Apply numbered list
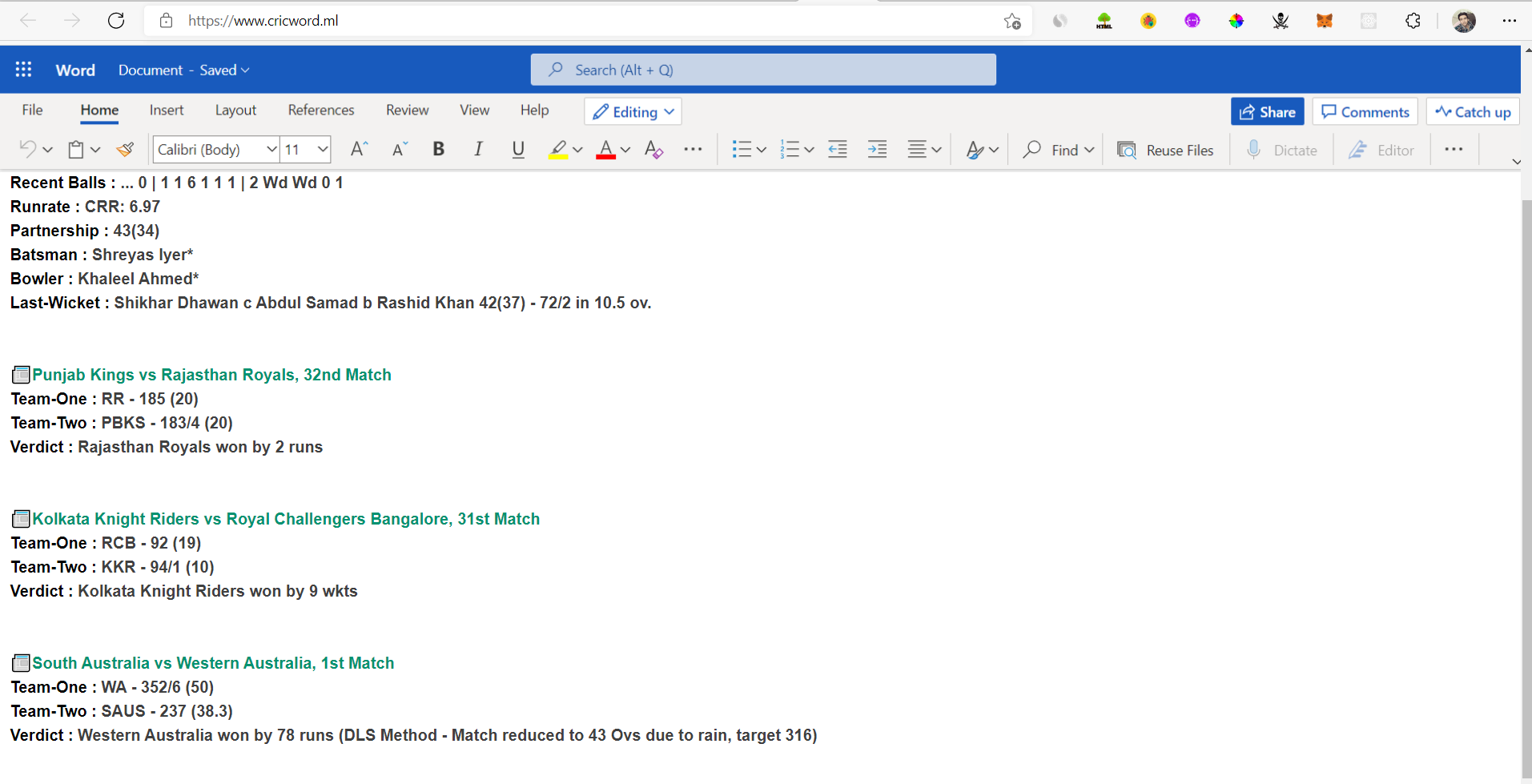 [790, 149]
